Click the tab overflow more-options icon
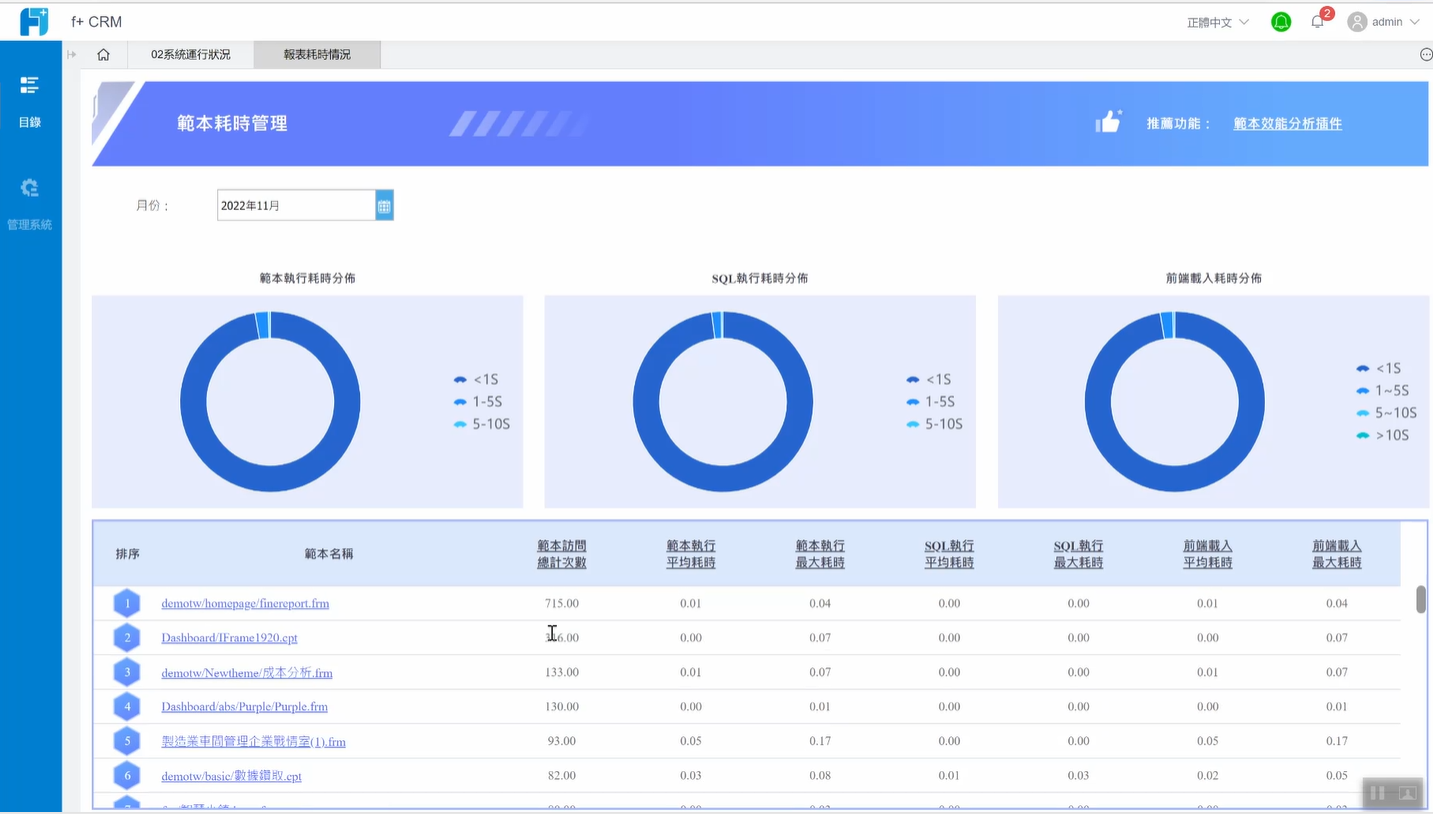Screen dimensions: 1433x814 (x=1426, y=55)
